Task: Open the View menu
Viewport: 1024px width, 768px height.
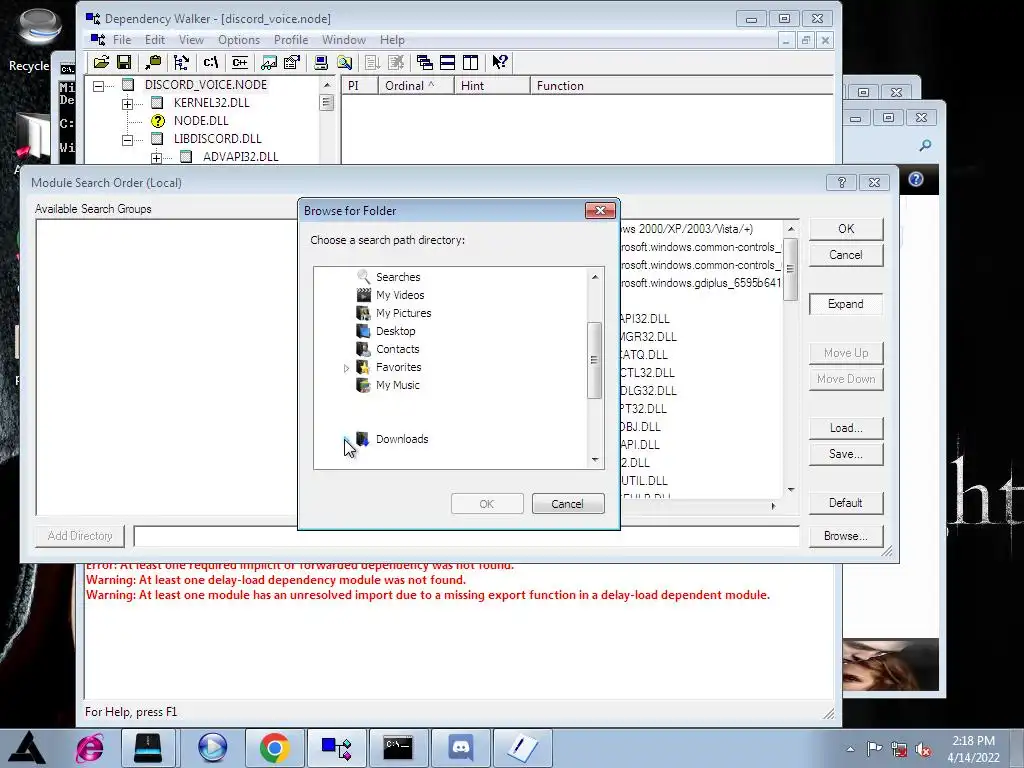Action: 191,40
